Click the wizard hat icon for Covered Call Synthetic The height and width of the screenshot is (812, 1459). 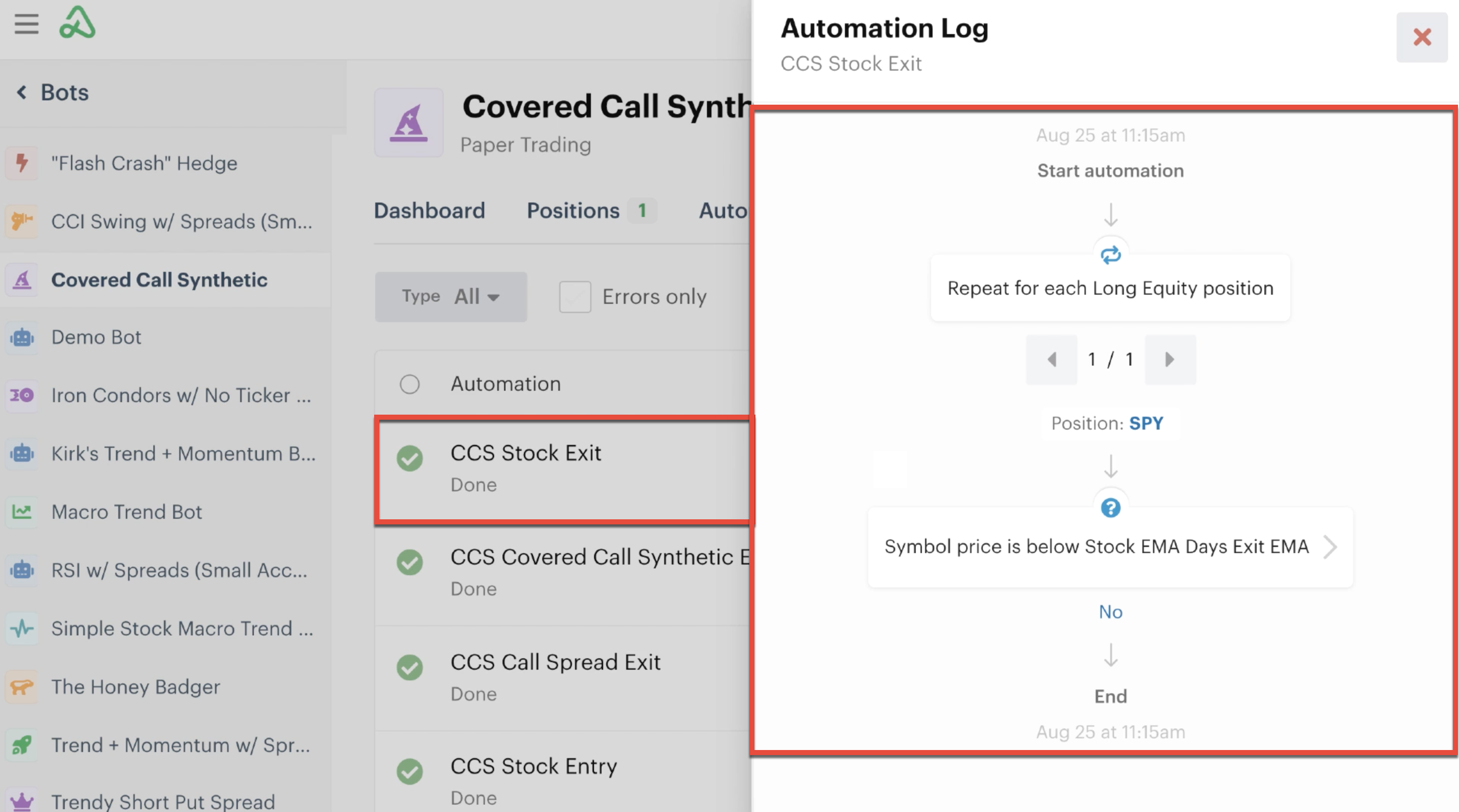tap(21, 279)
